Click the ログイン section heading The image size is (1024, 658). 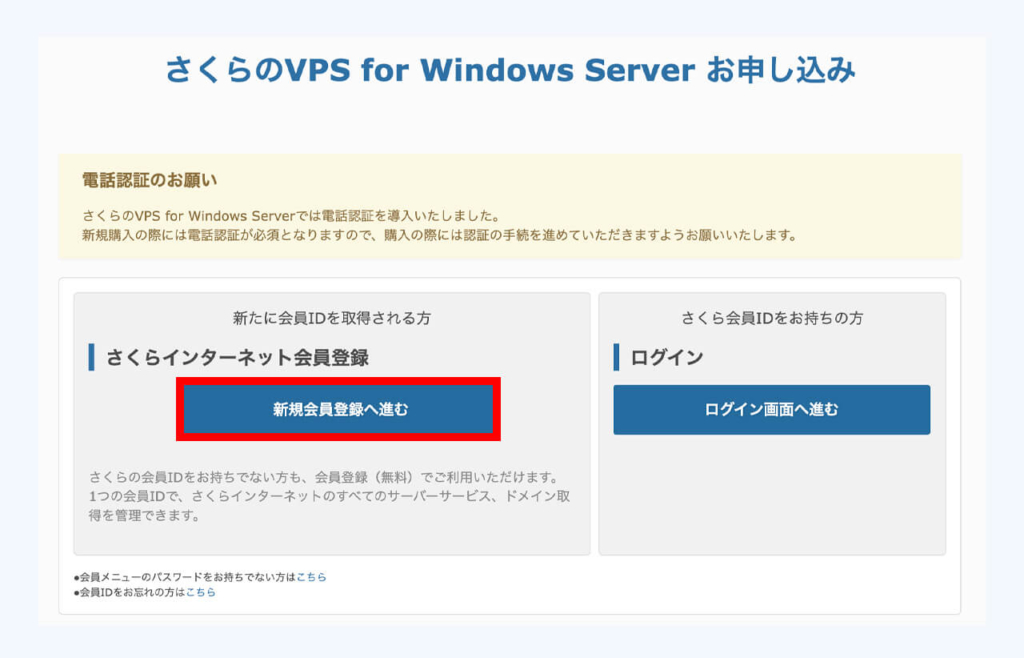coord(667,357)
